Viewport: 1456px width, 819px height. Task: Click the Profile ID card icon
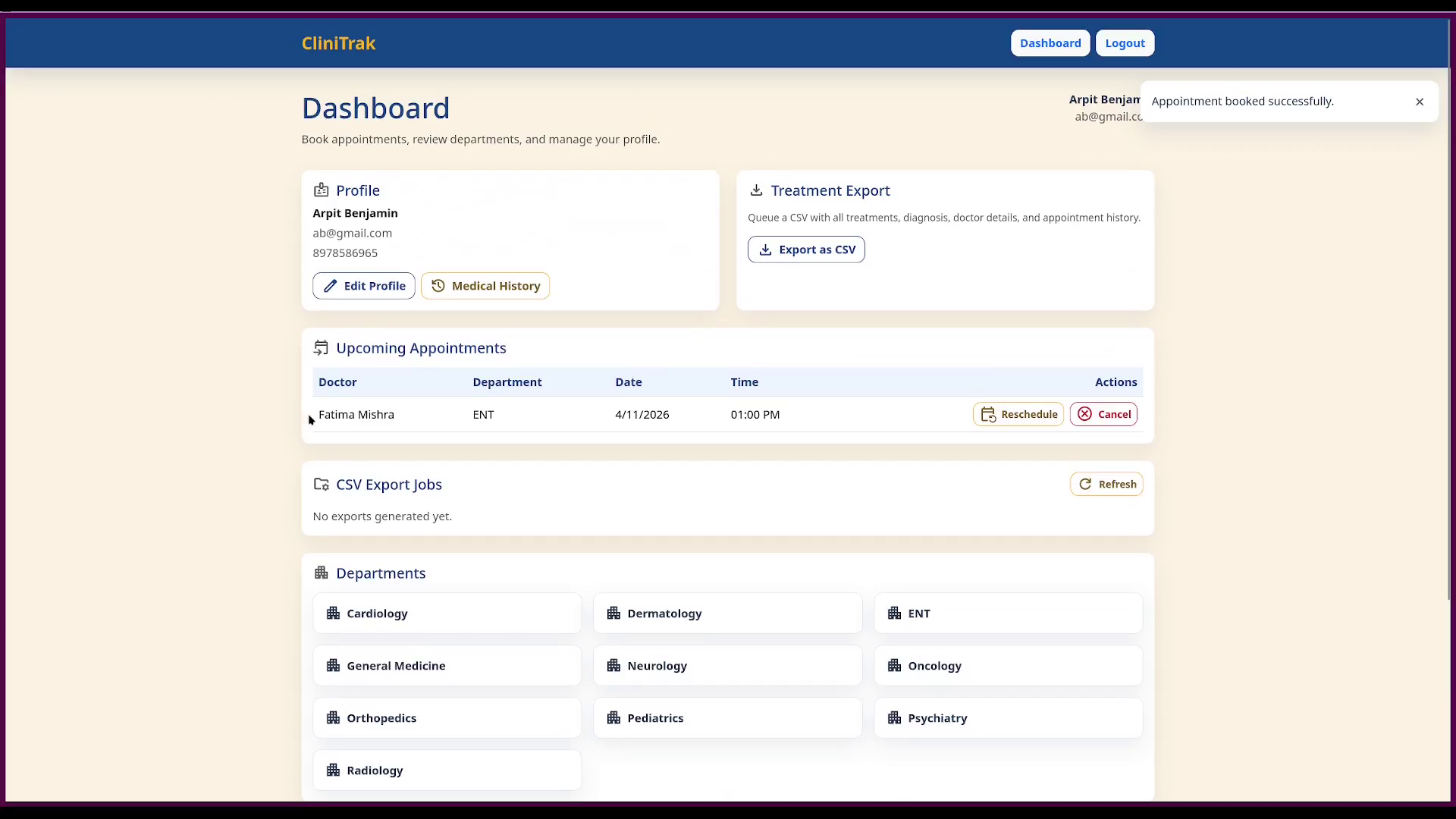pos(321,190)
